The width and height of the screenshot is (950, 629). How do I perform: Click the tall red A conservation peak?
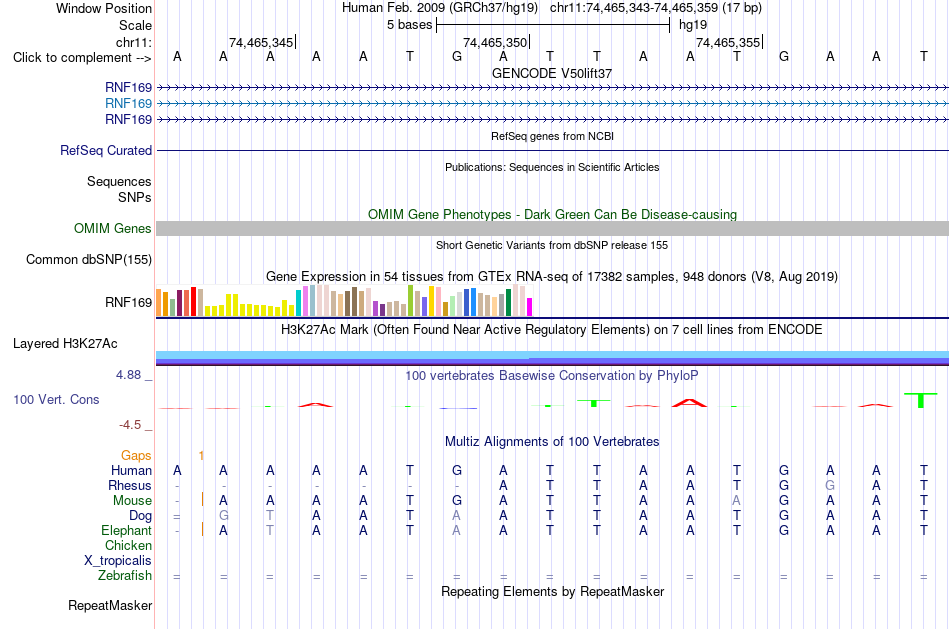coord(689,402)
